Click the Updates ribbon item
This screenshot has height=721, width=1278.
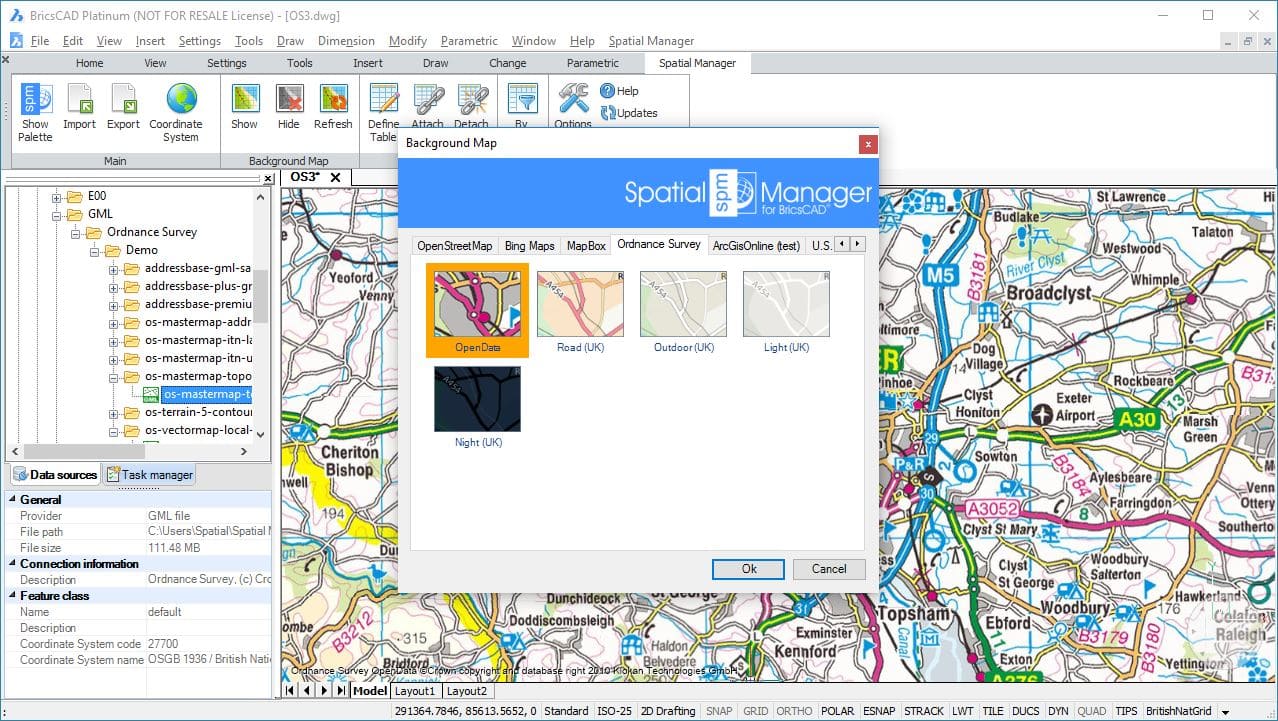tap(629, 113)
